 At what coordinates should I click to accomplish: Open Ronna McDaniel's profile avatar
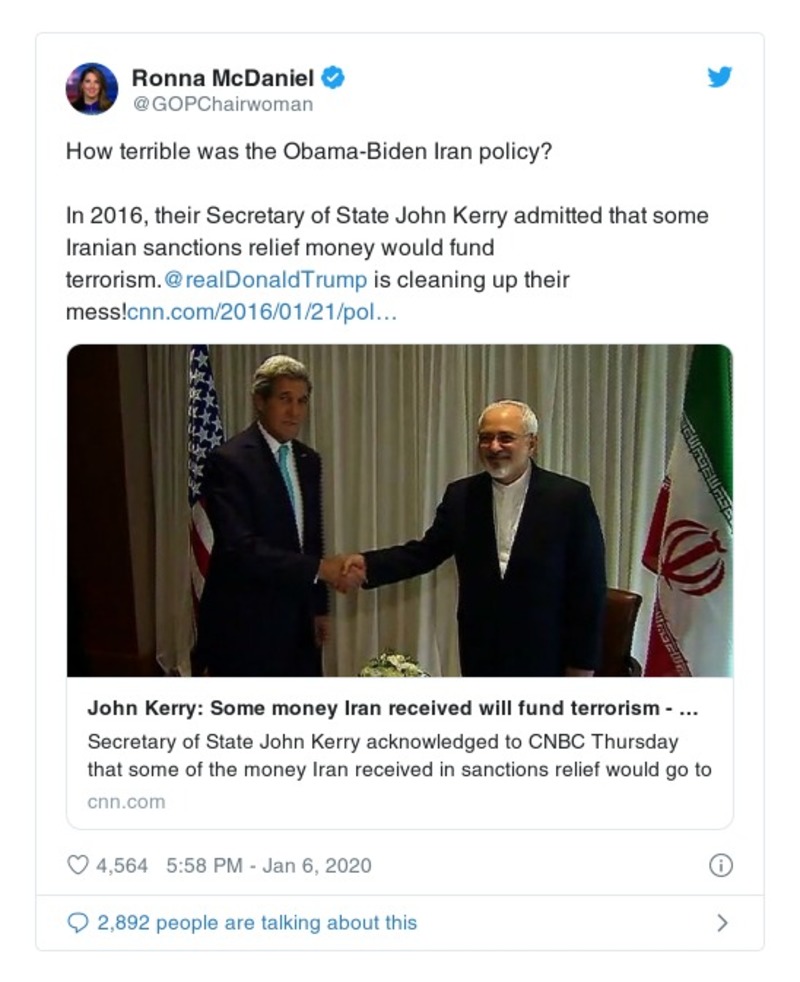click(x=92, y=88)
